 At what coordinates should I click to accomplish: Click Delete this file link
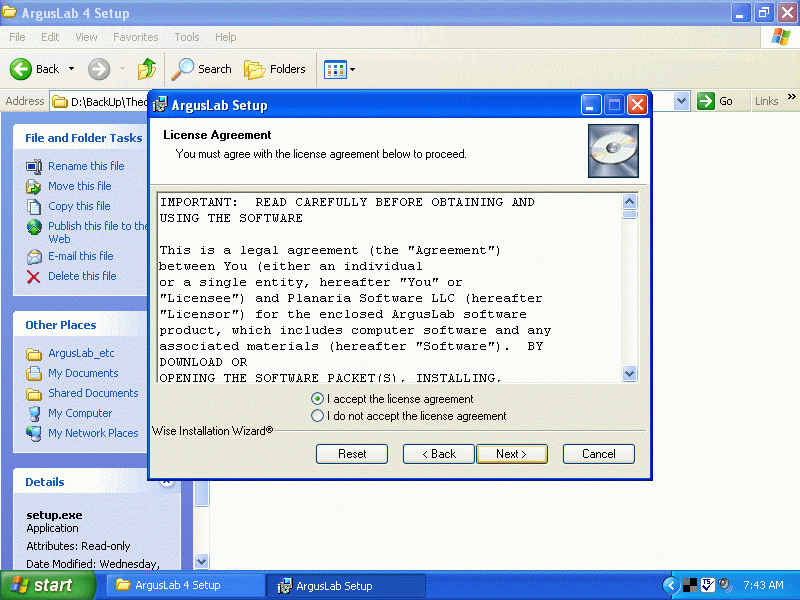82,276
